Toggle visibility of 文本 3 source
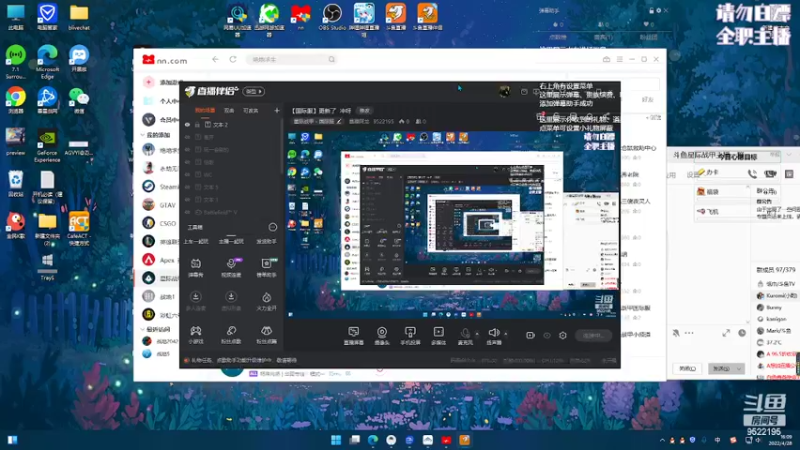This screenshot has height=450, width=800. click(x=187, y=187)
